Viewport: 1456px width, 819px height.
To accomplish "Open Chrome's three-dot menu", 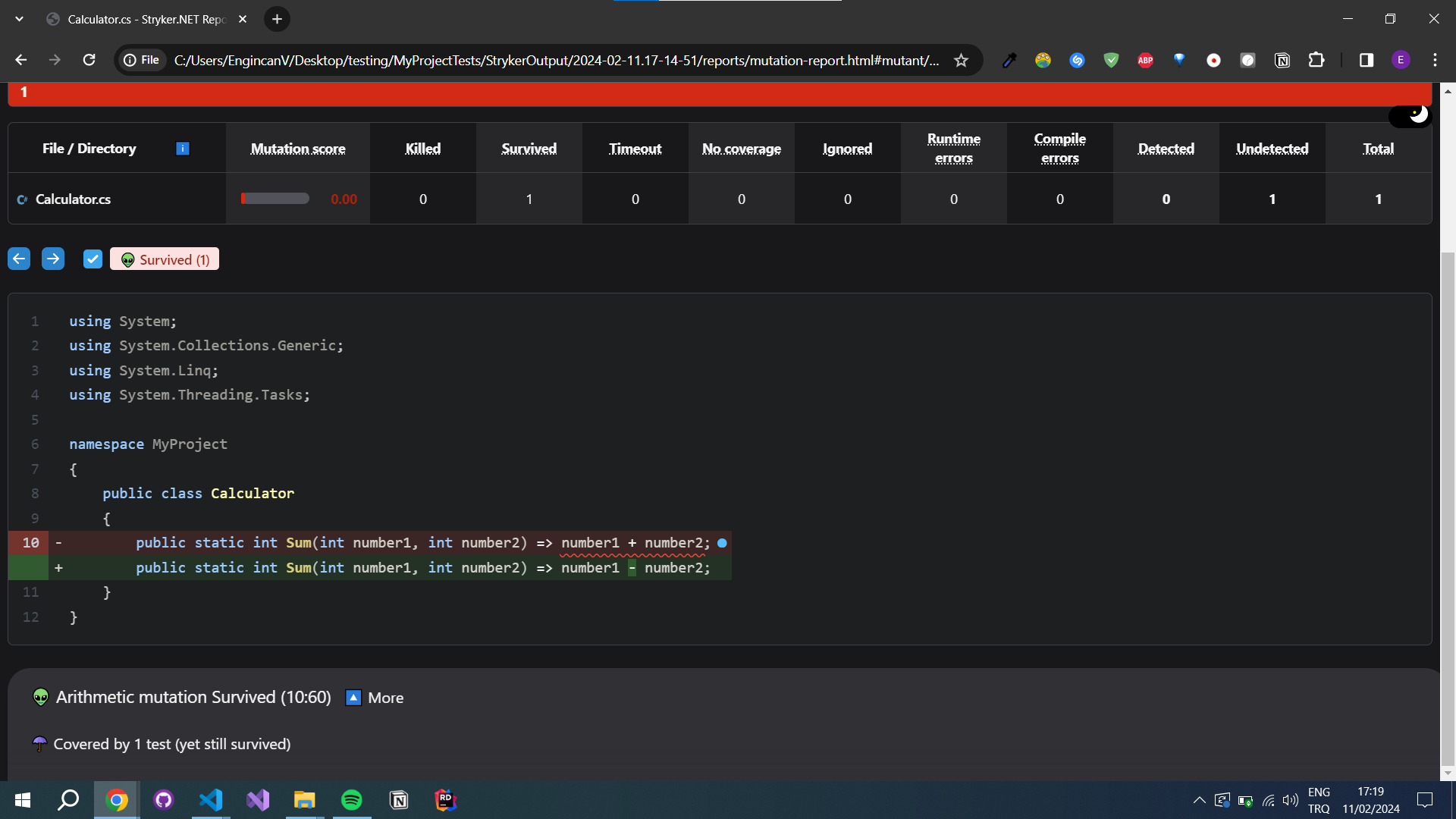I will (1435, 60).
